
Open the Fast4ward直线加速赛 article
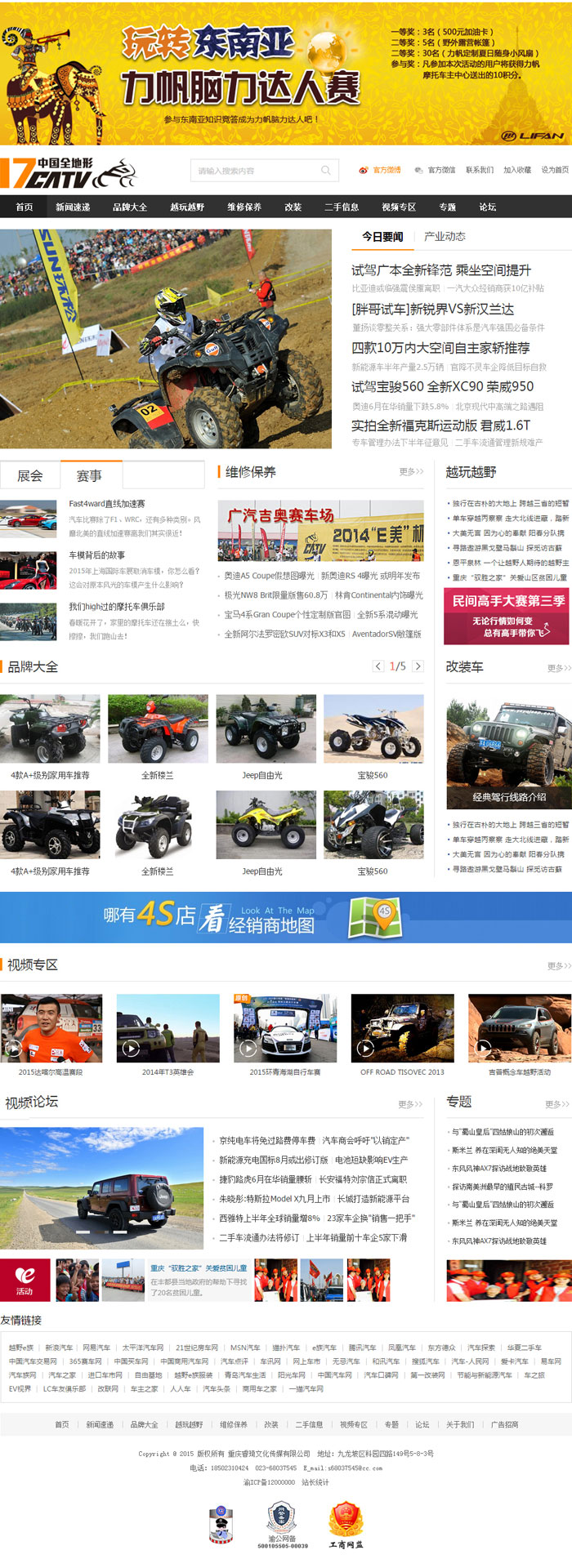point(107,504)
